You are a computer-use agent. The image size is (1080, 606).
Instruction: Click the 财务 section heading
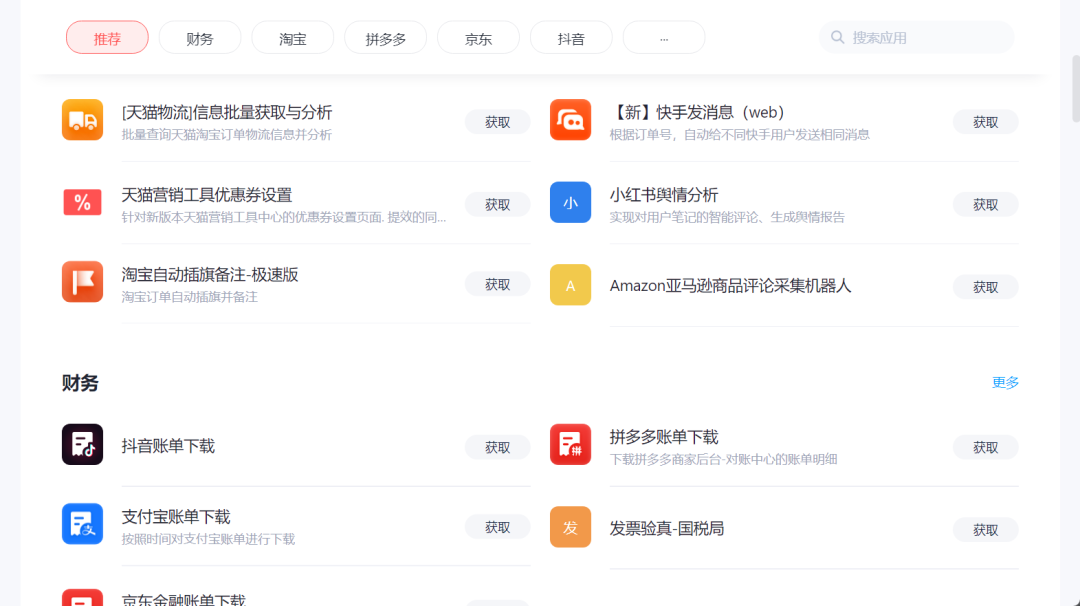(x=80, y=383)
